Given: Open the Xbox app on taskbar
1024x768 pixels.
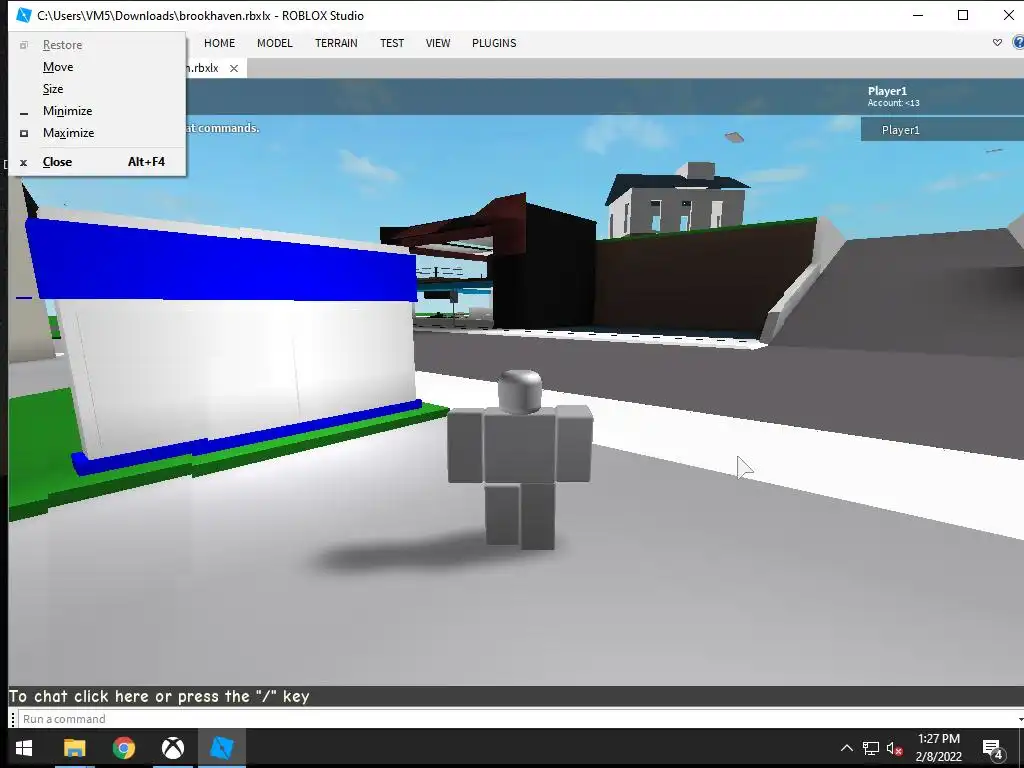Looking at the screenshot, I should tap(172, 748).
